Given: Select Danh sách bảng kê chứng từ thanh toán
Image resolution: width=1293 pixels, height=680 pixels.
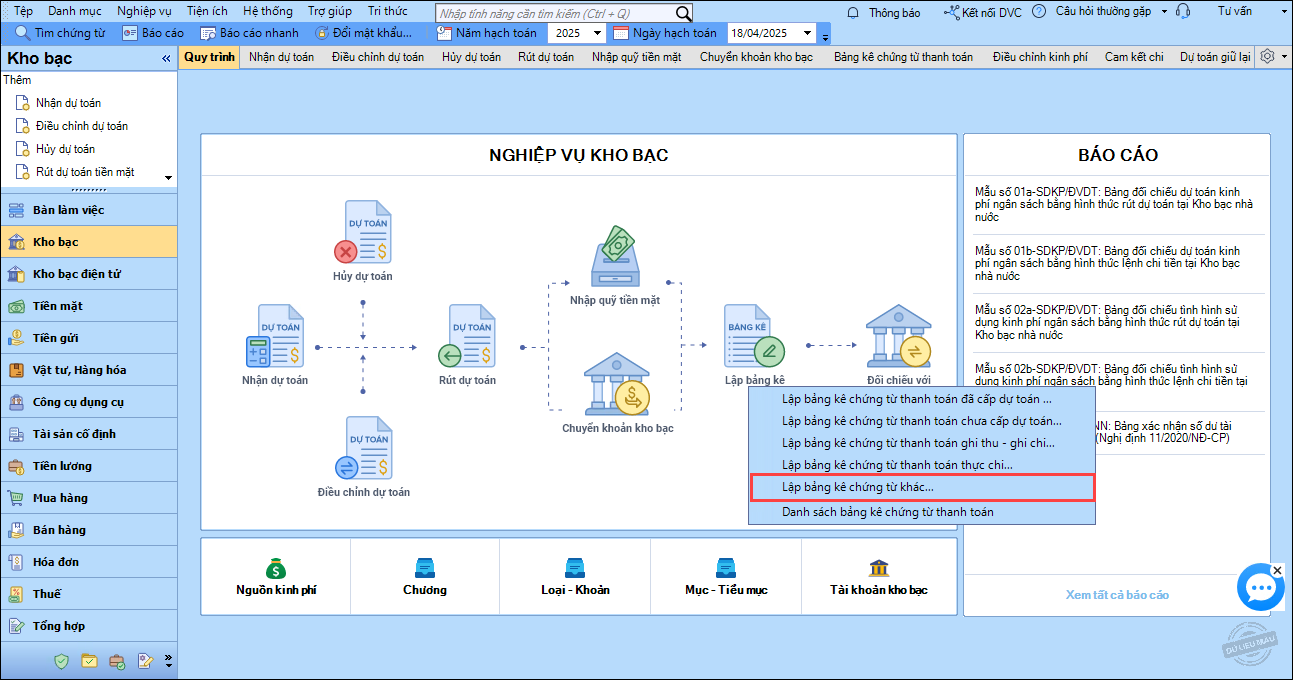Looking at the screenshot, I should click(x=922, y=512).
